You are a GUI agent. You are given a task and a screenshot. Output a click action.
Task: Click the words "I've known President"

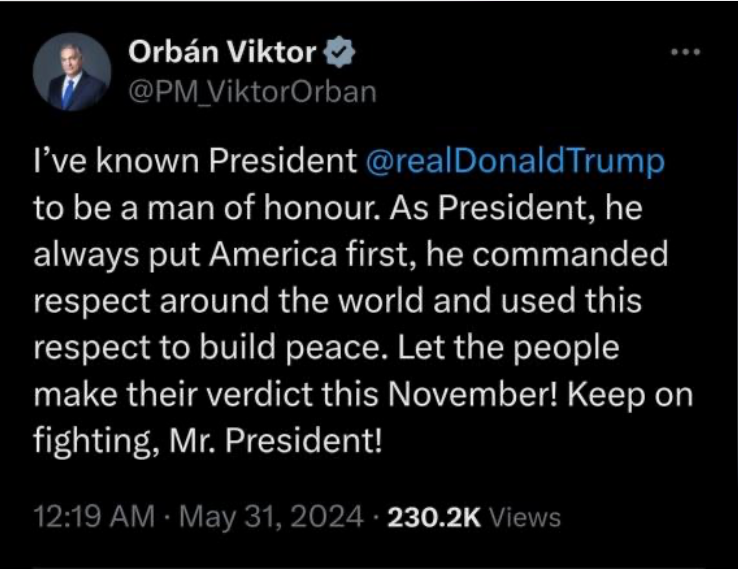pyautogui.click(x=195, y=163)
